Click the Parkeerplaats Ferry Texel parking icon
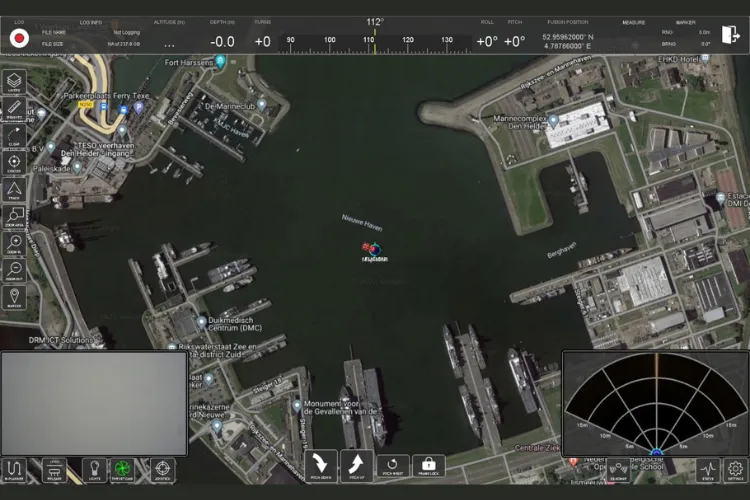 [x=139, y=108]
